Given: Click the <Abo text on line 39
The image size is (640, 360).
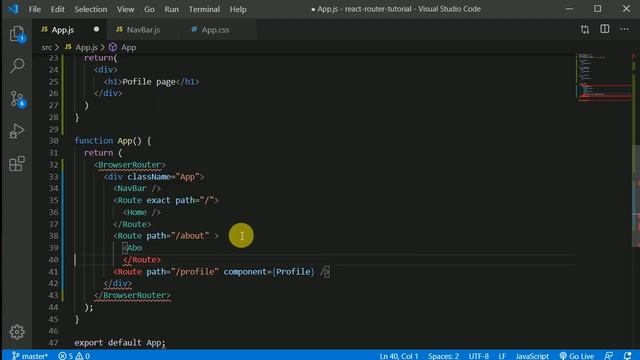Looking at the screenshot, I should pos(132,248).
